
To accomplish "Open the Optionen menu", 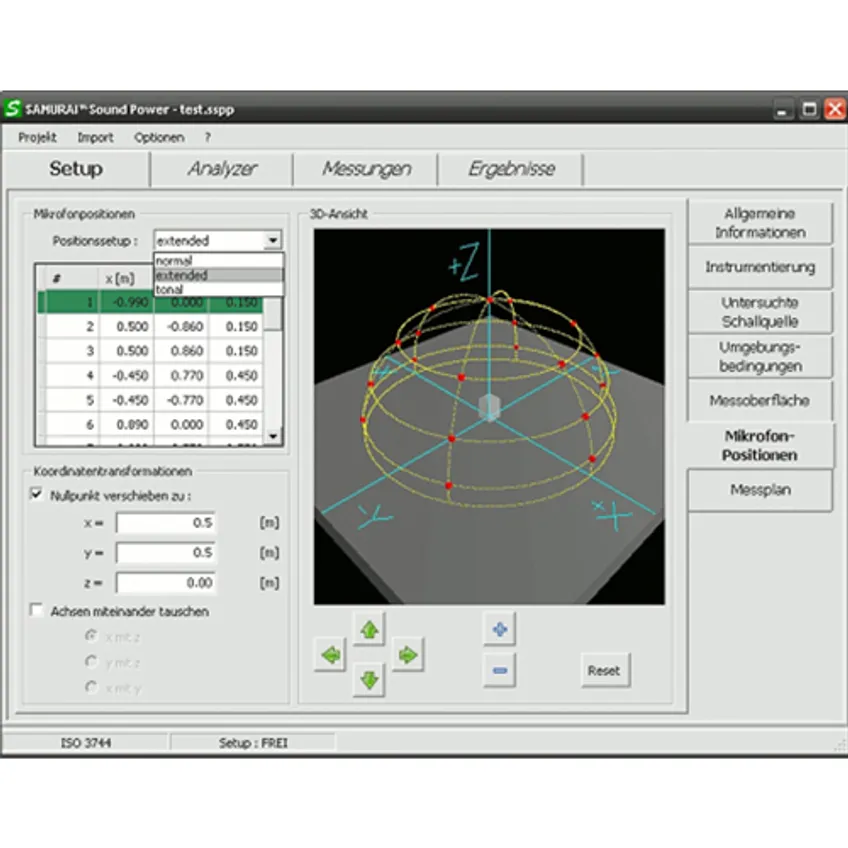I will (x=159, y=137).
